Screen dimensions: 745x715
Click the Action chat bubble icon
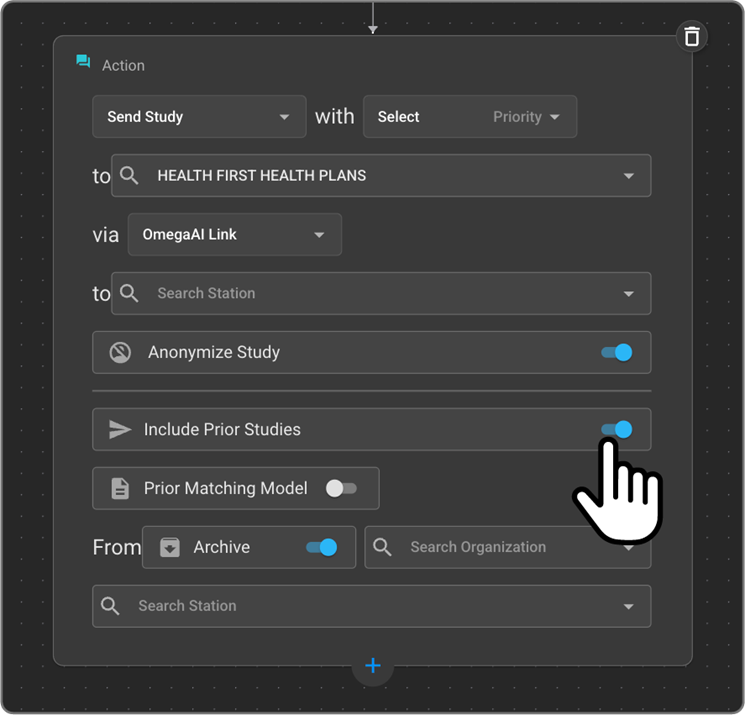coord(84,63)
